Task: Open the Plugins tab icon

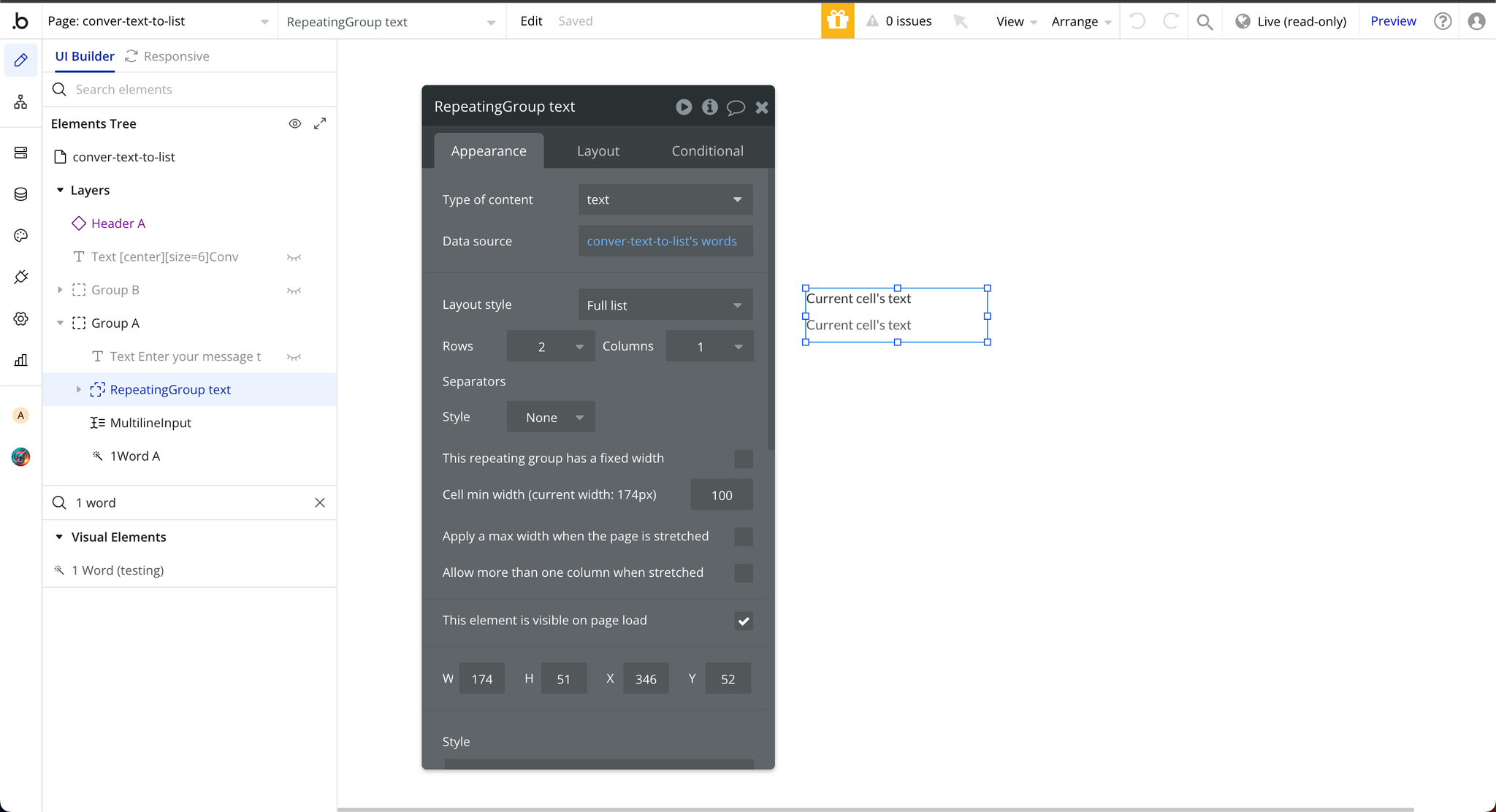Action: [21, 277]
